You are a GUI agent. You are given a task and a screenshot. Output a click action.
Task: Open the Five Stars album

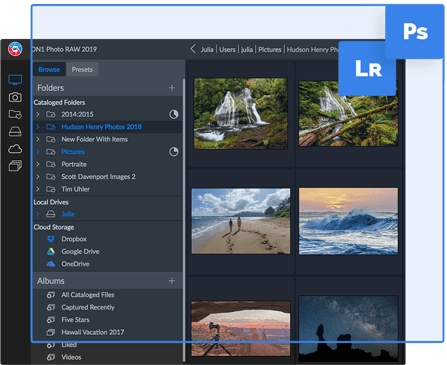[x=75, y=320]
